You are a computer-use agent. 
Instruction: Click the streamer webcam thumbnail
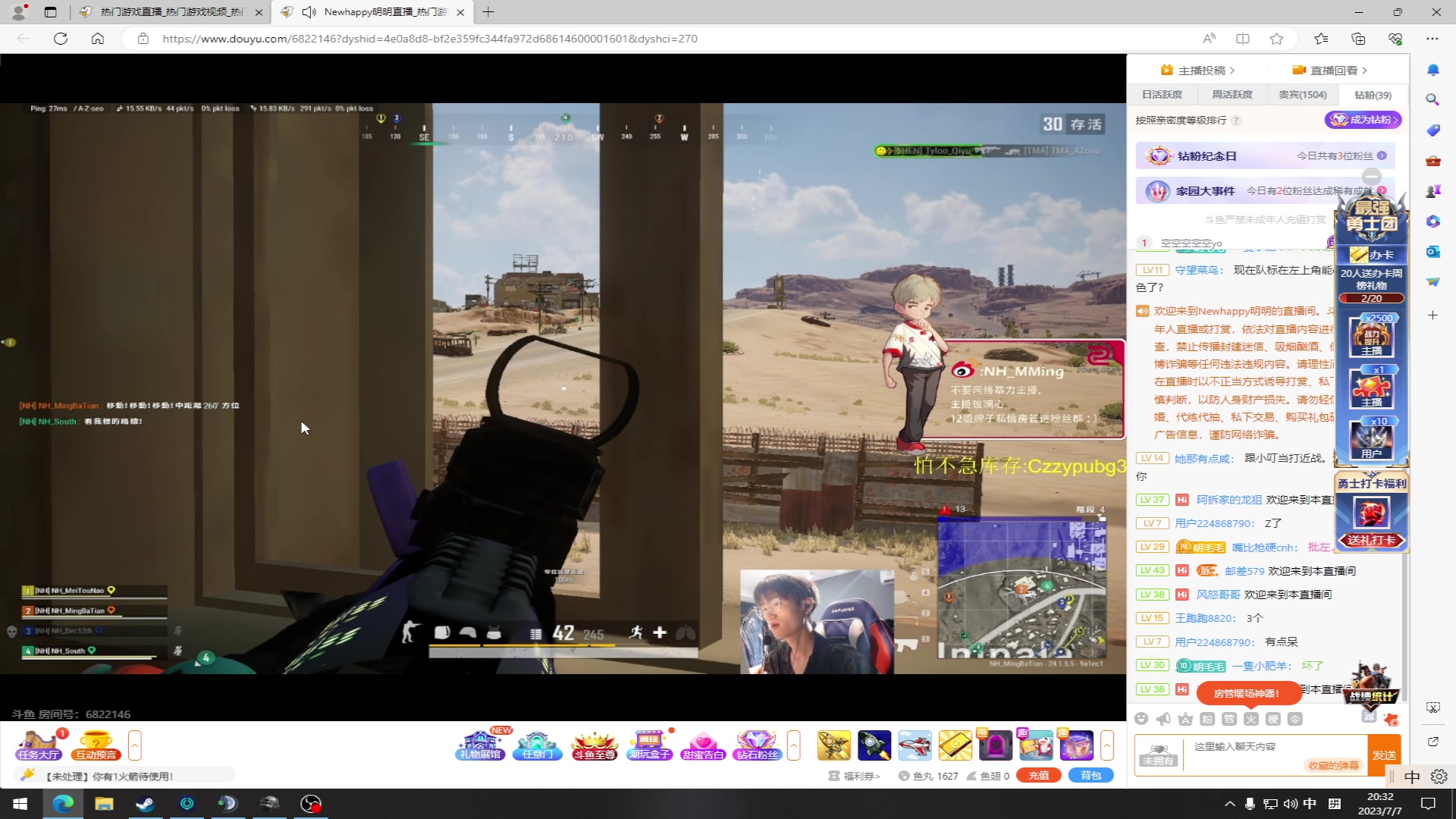point(816,622)
